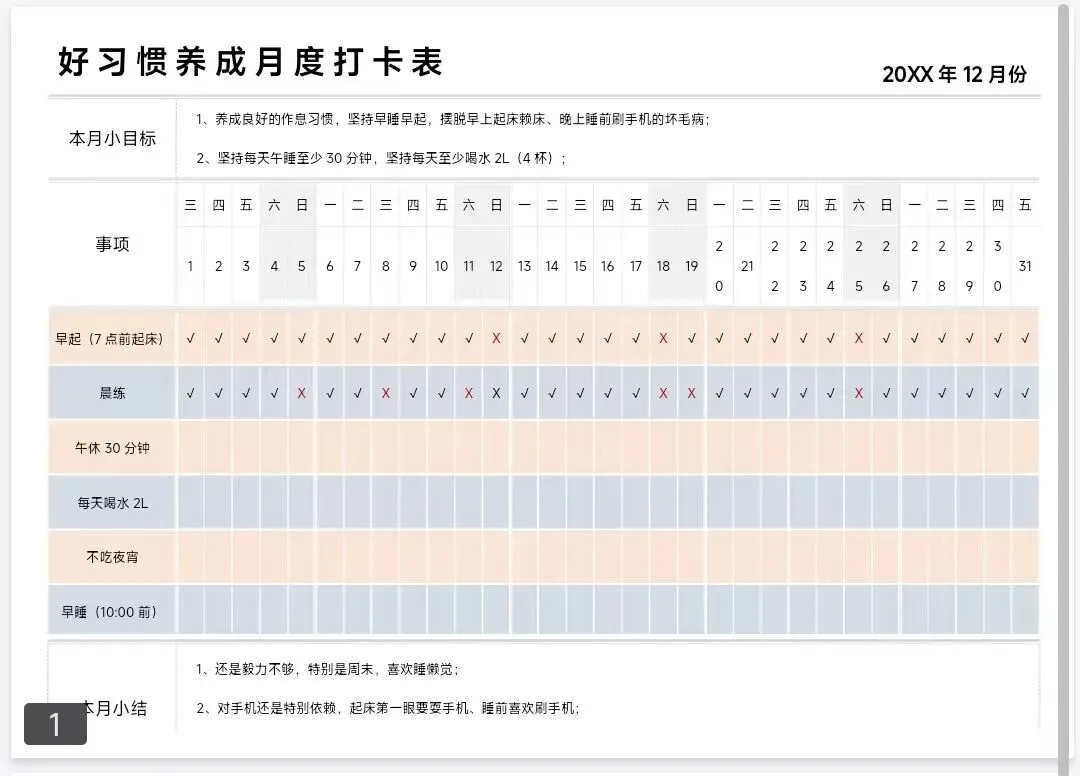
Task: Click the red X in 晨练 row, day 19
Action: tap(692, 393)
